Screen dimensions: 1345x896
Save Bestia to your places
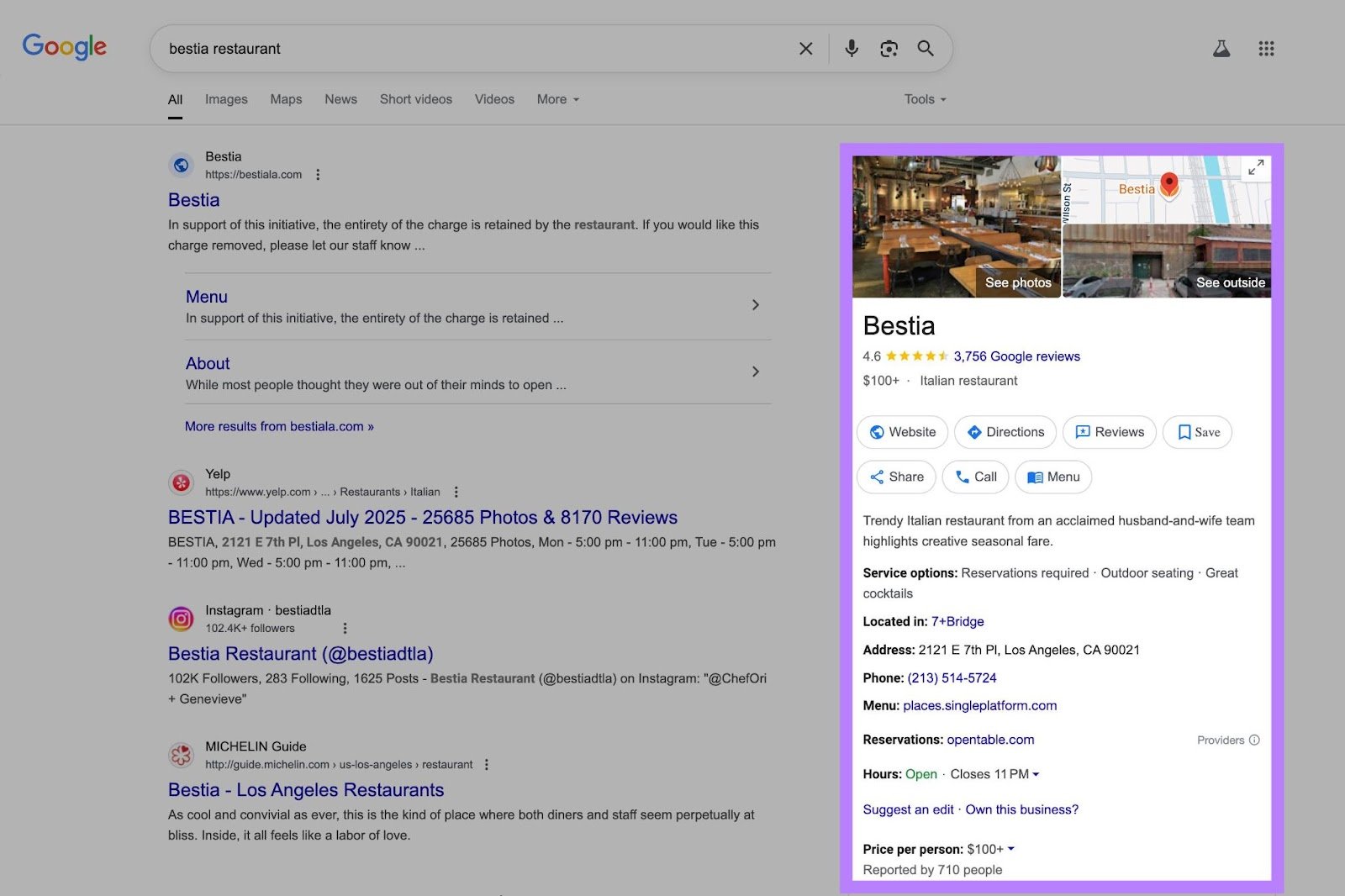(x=1196, y=432)
